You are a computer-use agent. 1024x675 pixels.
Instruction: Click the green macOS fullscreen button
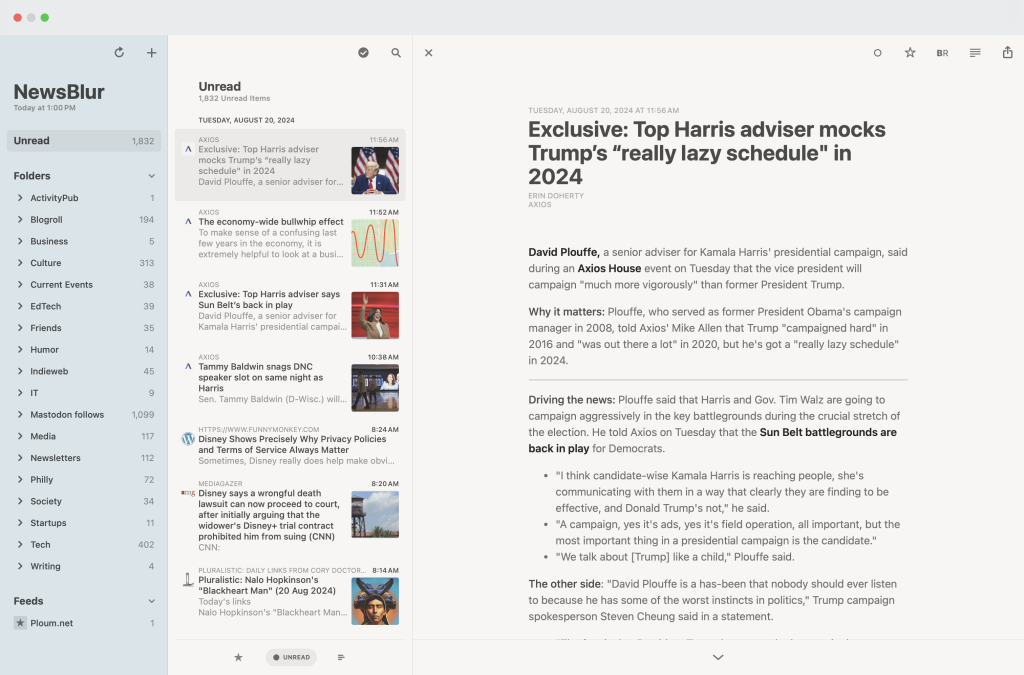[44, 18]
